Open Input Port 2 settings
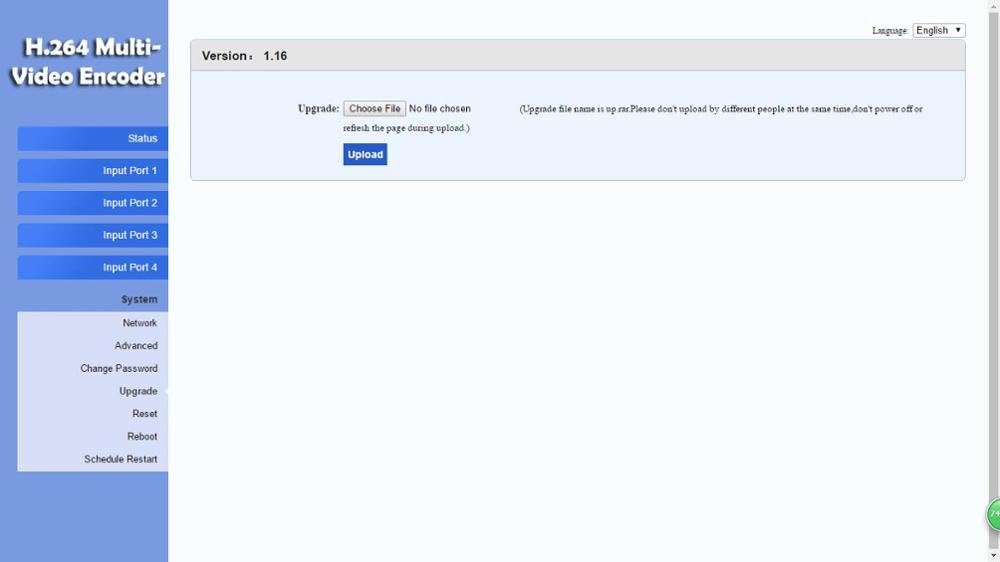The image size is (1000, 562). [x=93, y=203]
